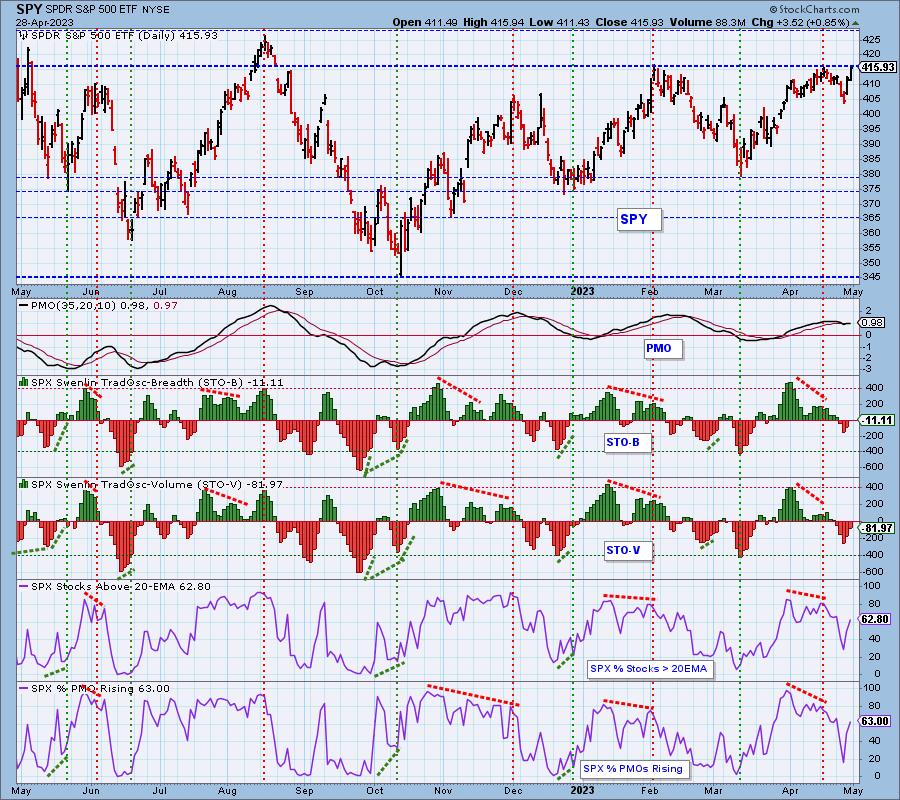
Task: Click the SPX Swenlin TradOsc-Breadth legend text
Action: coord(157,382)
